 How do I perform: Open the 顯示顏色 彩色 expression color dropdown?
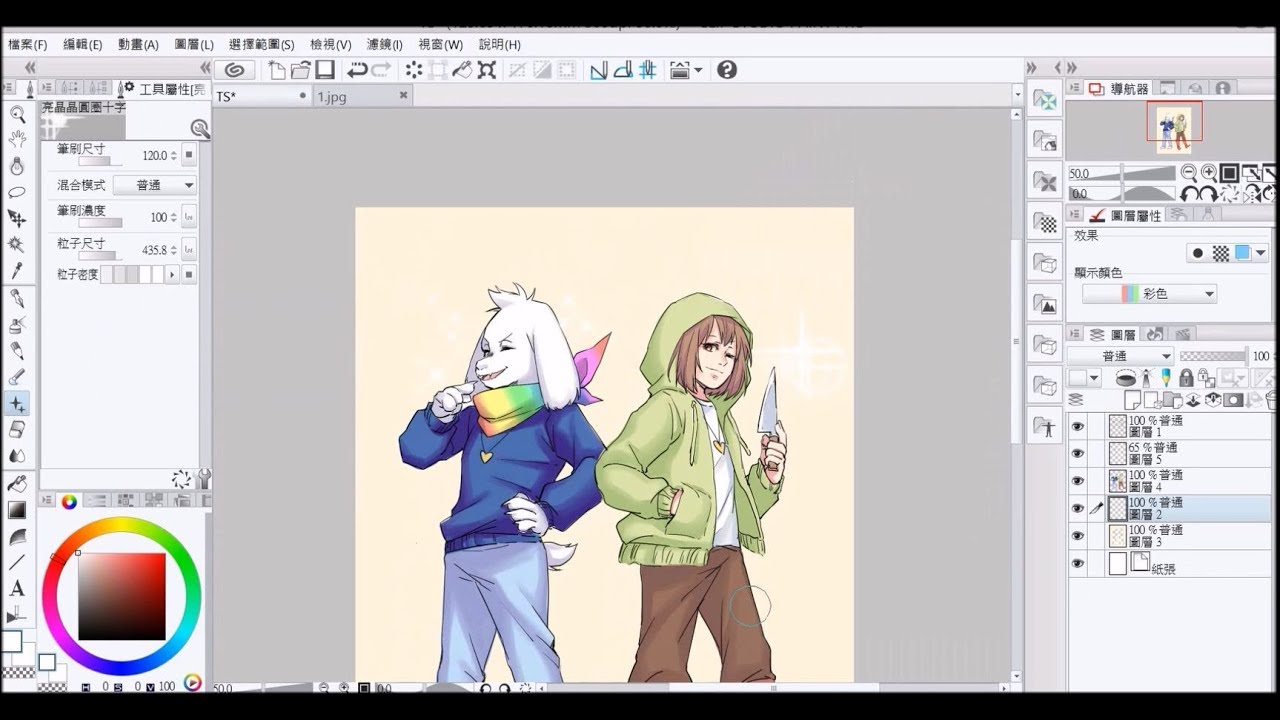[1149, 294]
